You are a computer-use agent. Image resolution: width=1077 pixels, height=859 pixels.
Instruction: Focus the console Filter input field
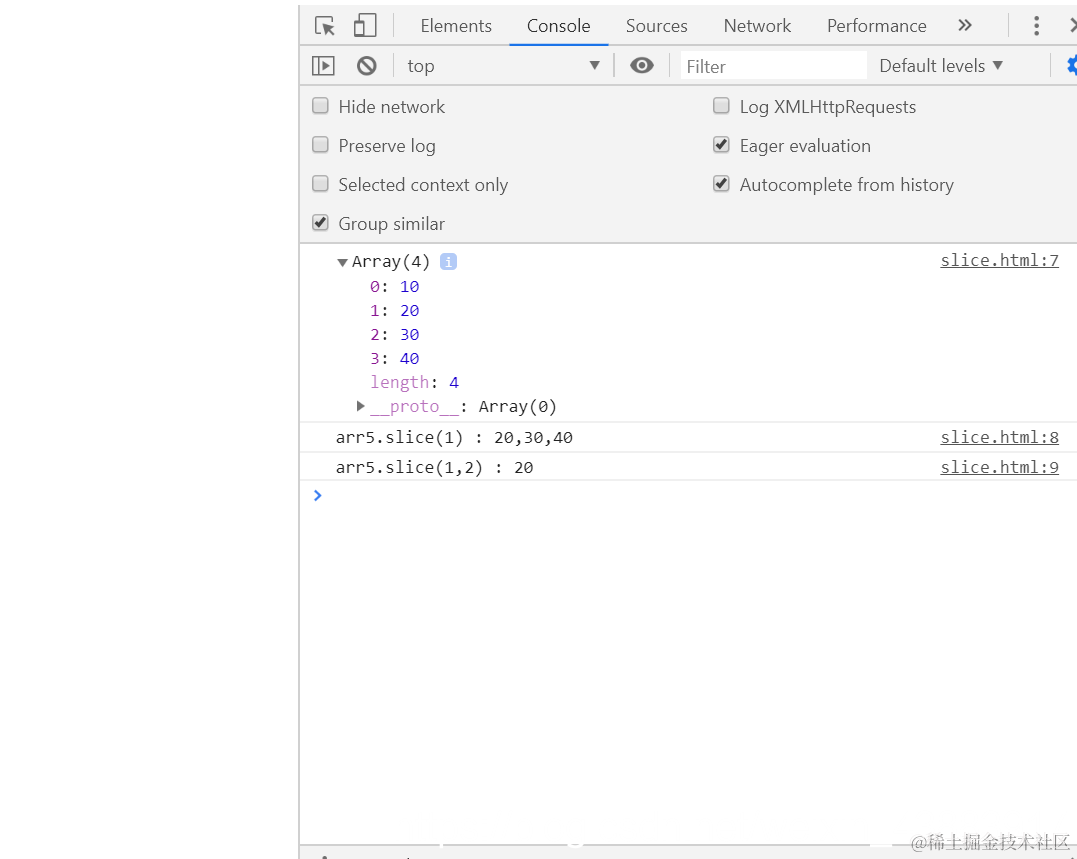click(773, 67)
